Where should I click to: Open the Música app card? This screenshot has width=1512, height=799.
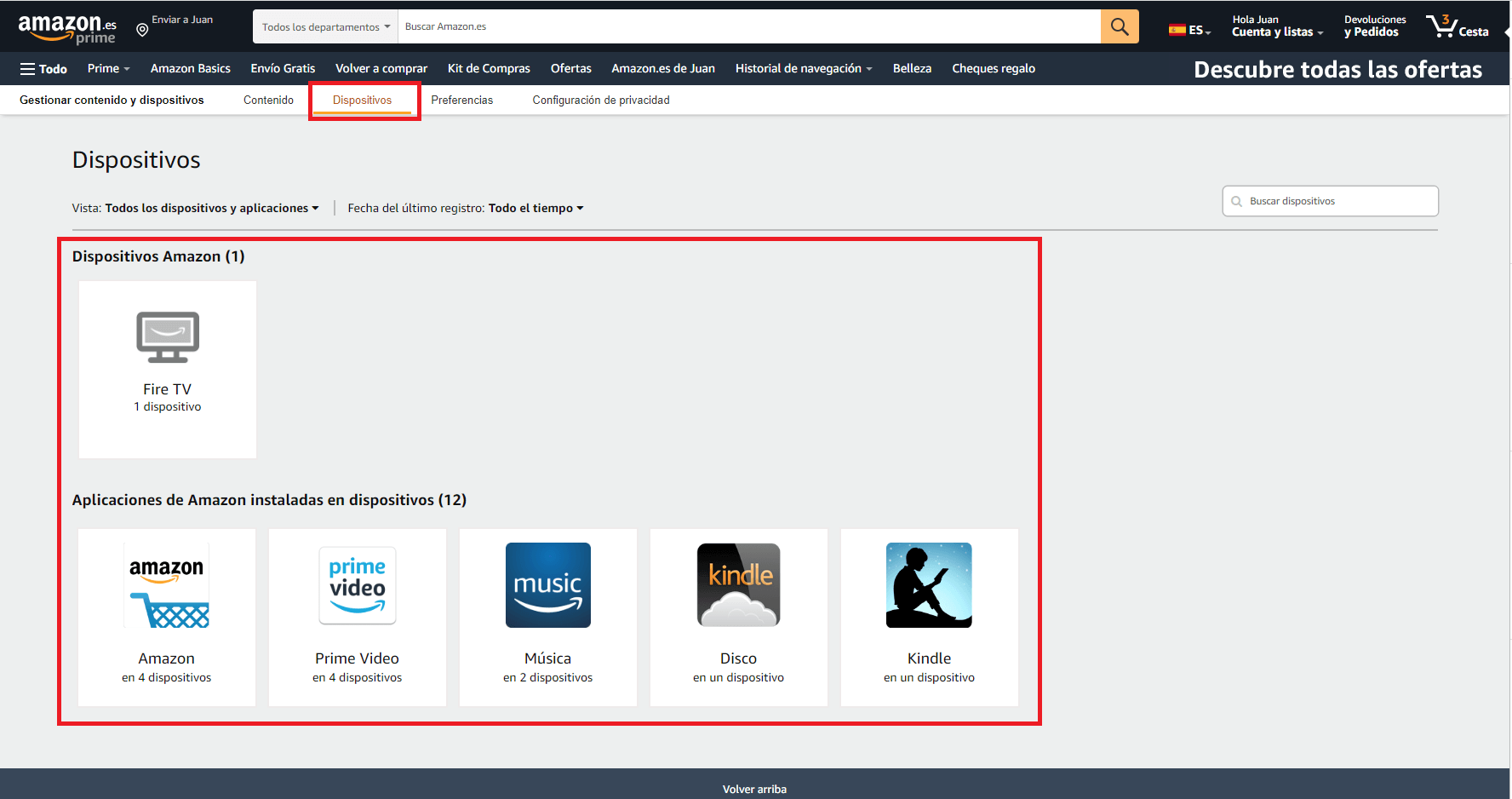(548, 618)
